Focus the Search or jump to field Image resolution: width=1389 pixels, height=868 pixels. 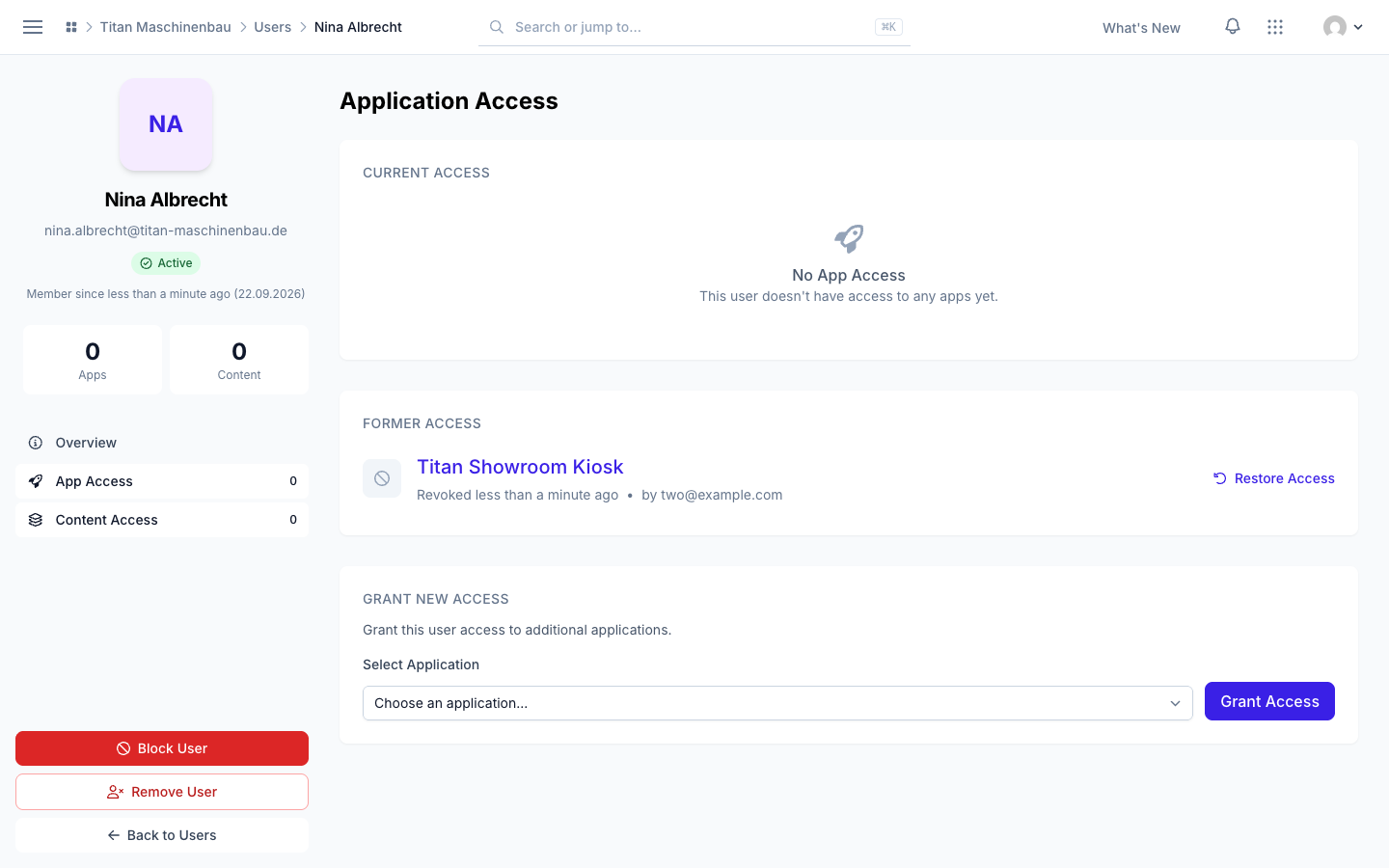(694, 27)
